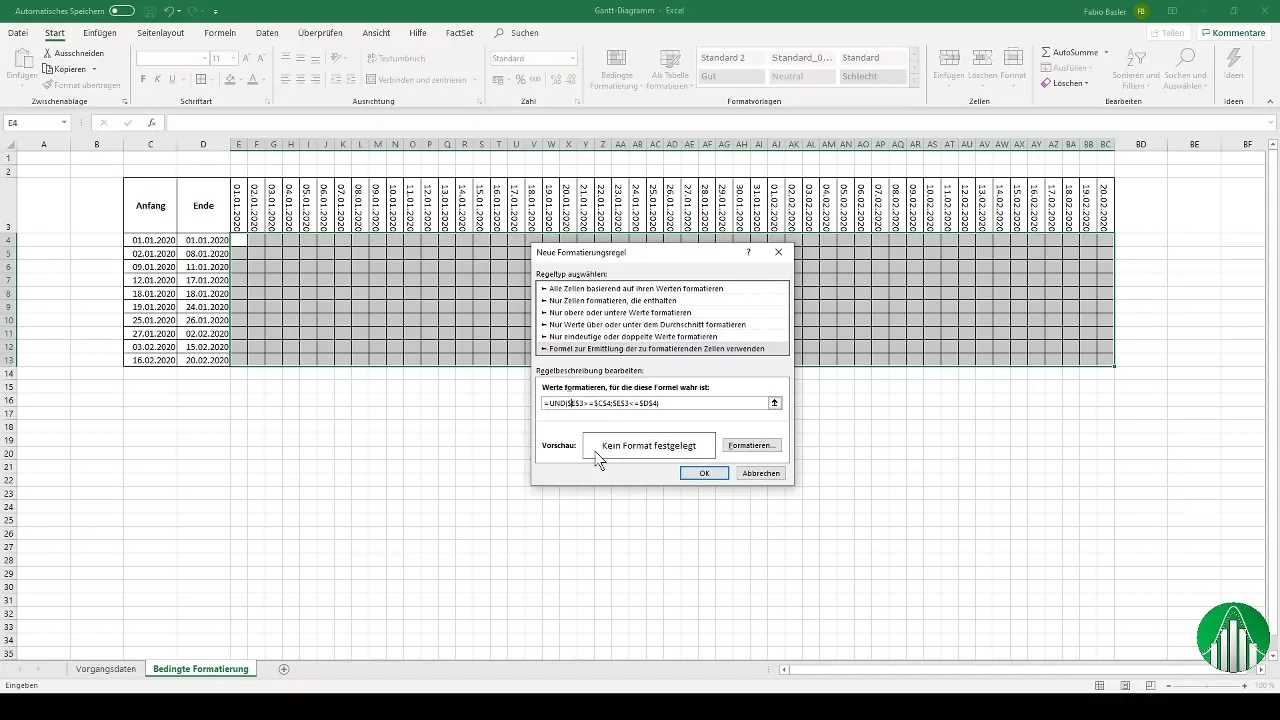Screen dimensions: 1280x720
Task: Click the undo arrow in title bar
Action: [x=170, y=11]
